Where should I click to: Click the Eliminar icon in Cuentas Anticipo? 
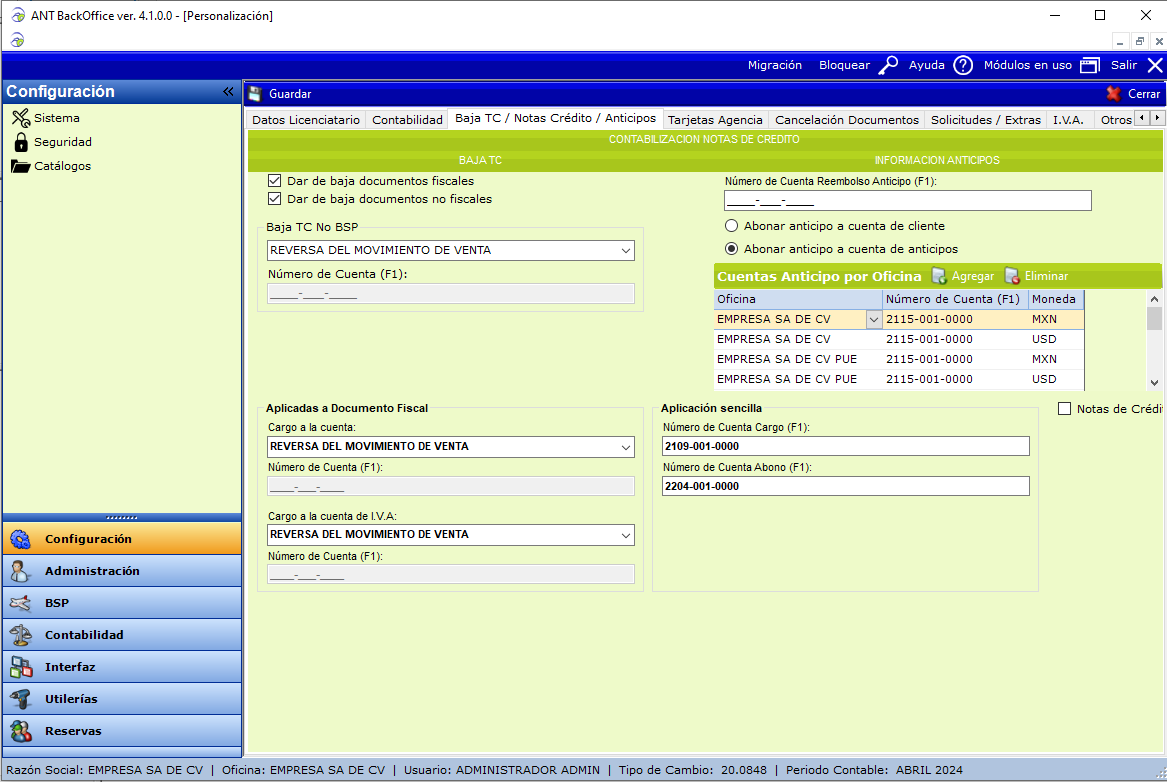(x=1012, y=276)
